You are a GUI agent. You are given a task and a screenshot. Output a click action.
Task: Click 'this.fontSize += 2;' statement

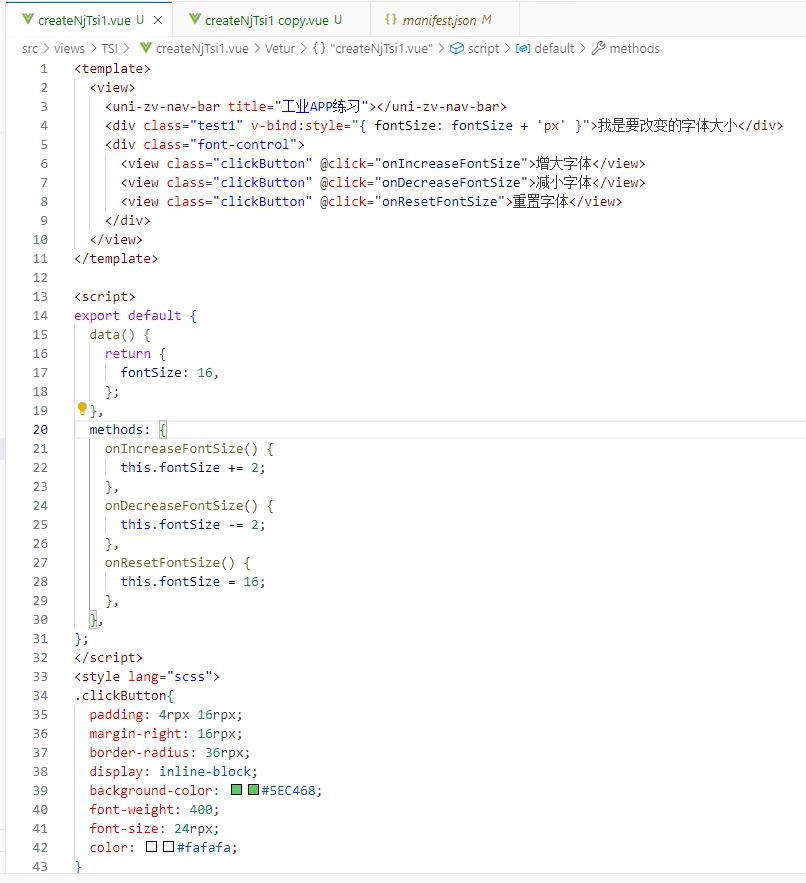point(193,468)
